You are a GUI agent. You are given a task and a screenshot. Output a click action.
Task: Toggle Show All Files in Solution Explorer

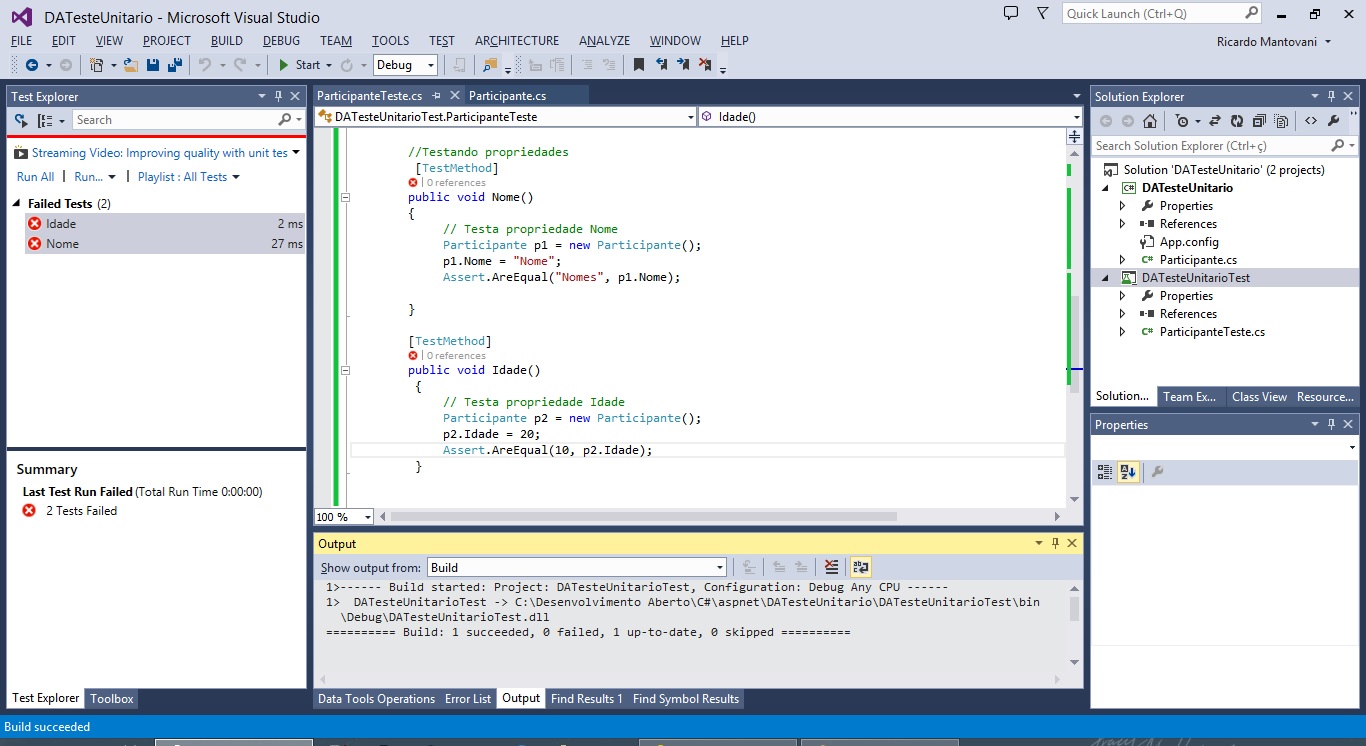[x=1282, y=121]
